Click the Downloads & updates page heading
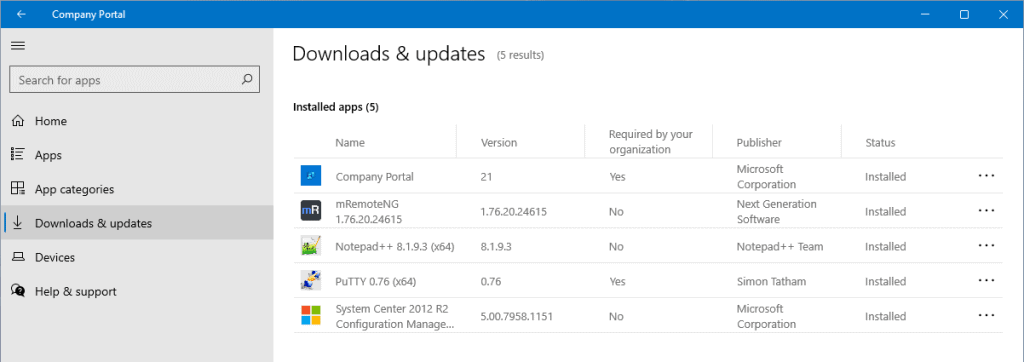 (x=389, y=54)
